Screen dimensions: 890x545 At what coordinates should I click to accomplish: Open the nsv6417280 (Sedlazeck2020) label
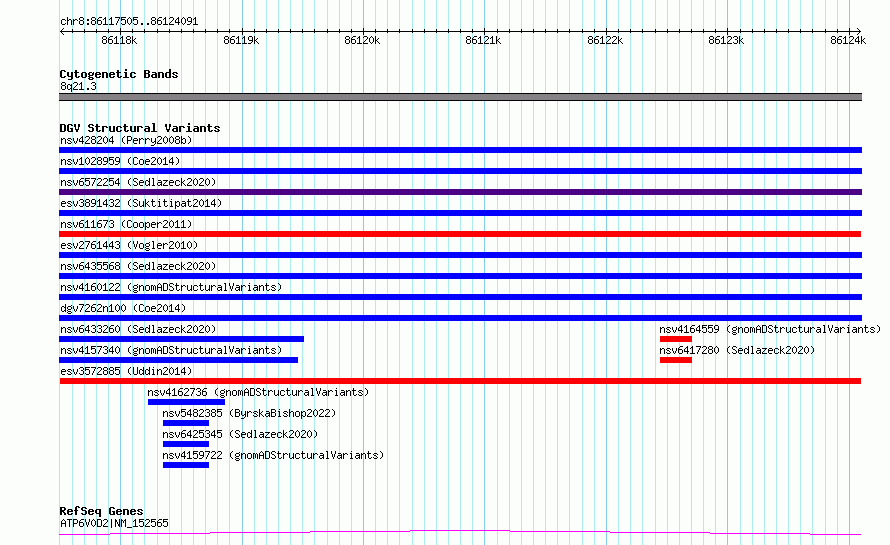pyautogui.click(x=736, y=350)
